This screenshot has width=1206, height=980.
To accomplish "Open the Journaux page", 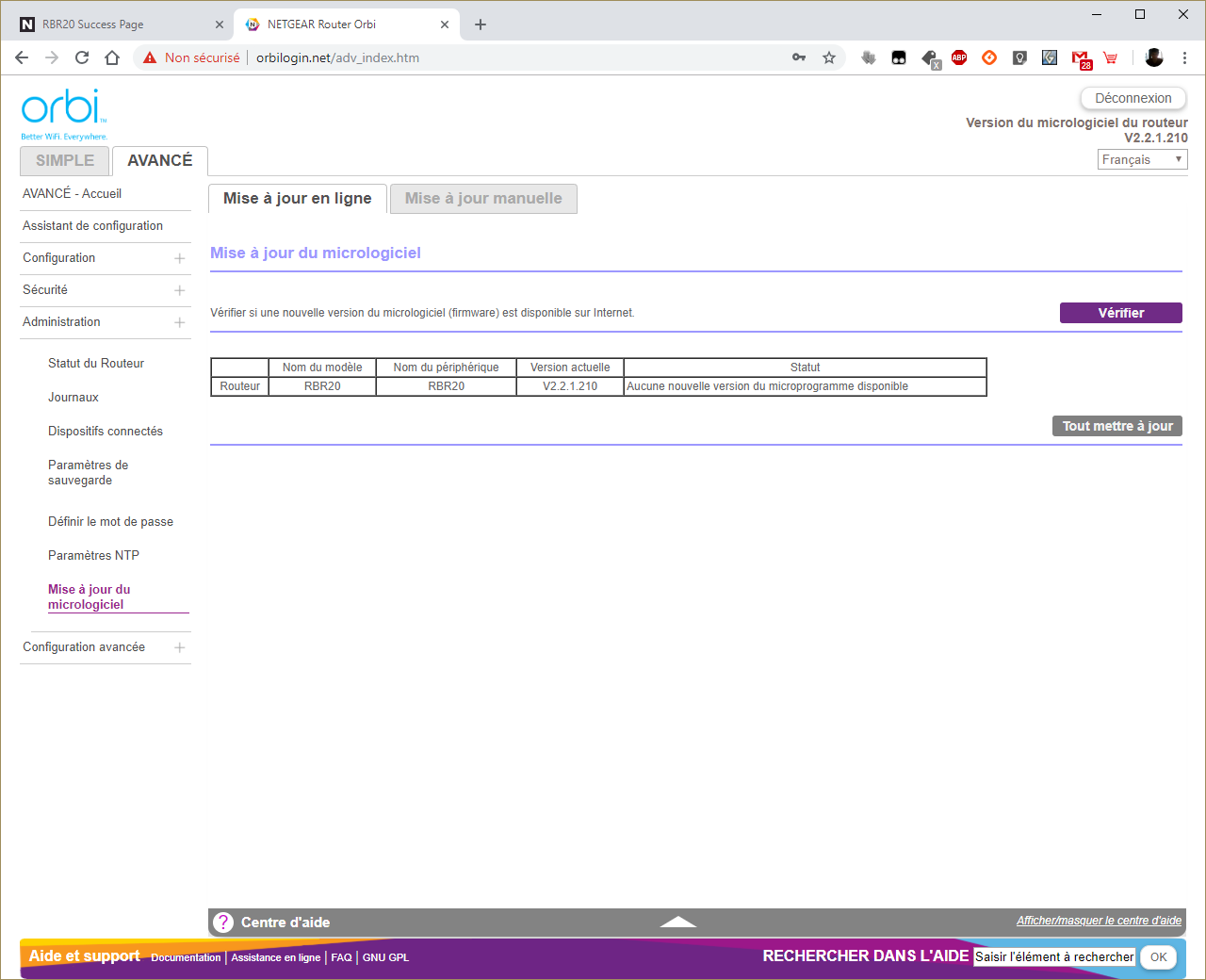I will 73,397.
